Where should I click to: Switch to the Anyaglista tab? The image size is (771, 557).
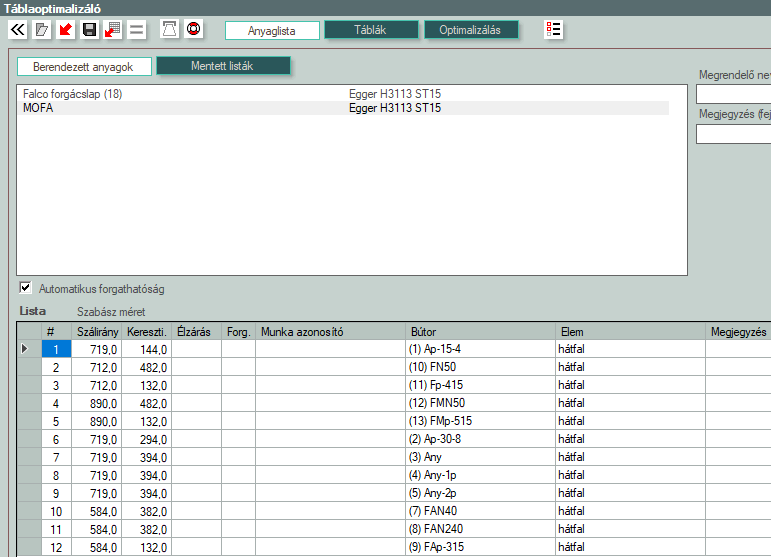[271, 31]
